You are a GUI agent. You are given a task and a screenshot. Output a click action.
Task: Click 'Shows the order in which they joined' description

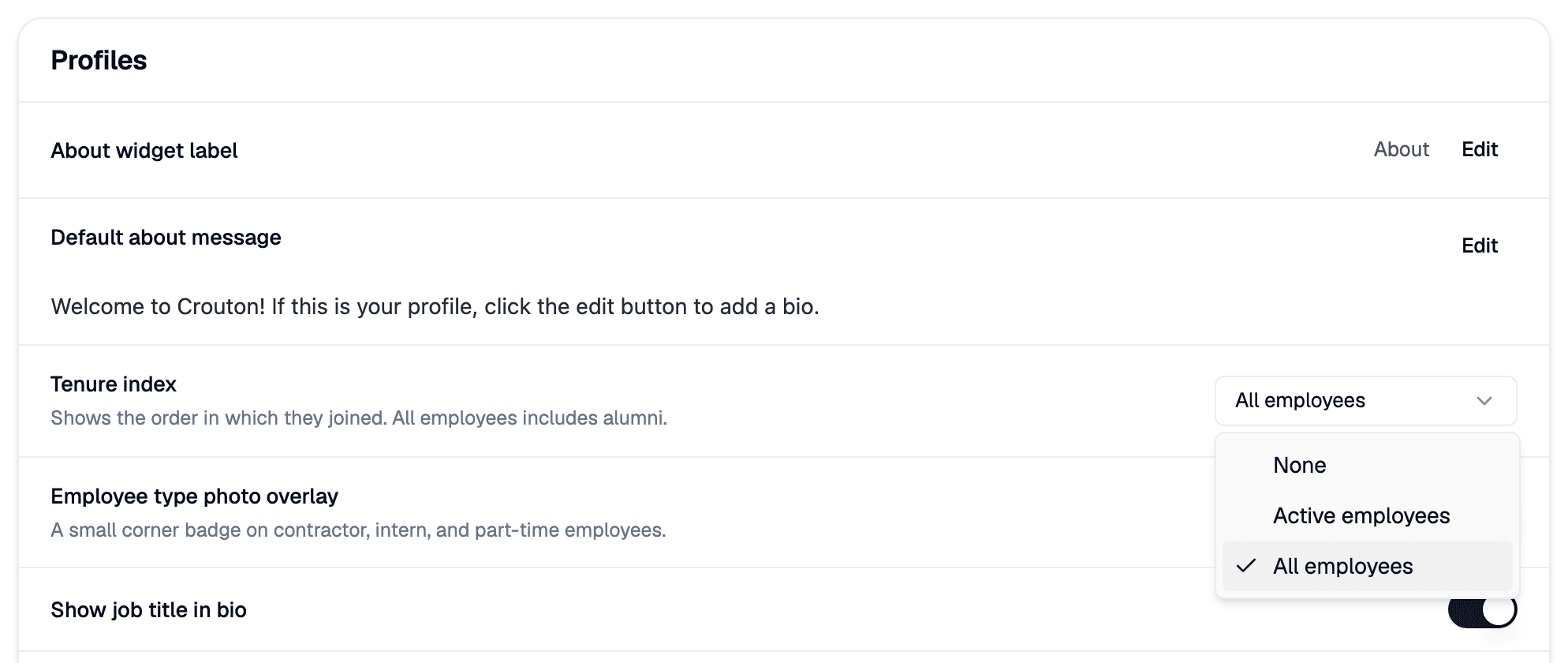[x=359, y=418]
